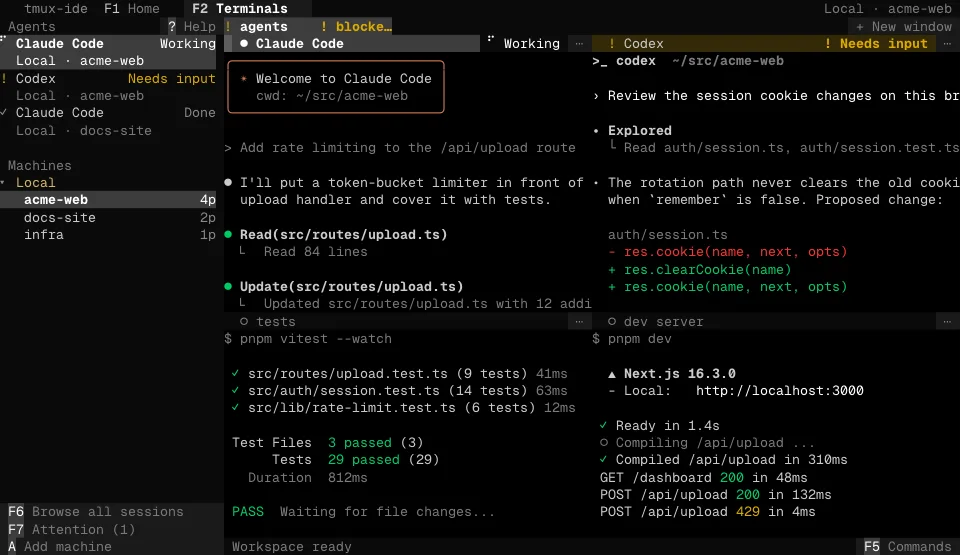The width and height of the screenshot is (960, 555).
Task: Click the New window button
Action: click(x=904, y=26)
